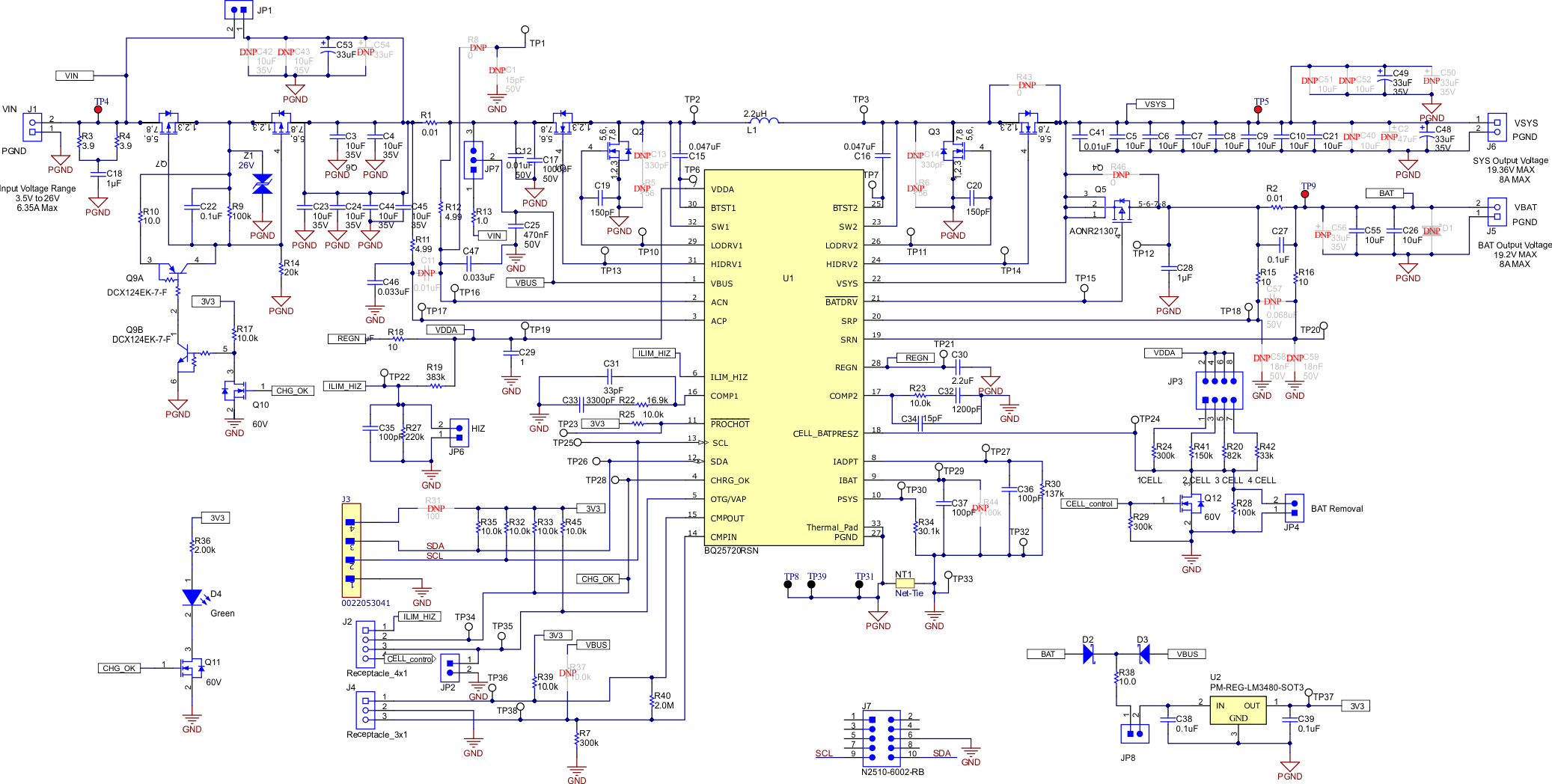Select the D2 diode symbol
The width and height of the screenshot is (1552, 784).
tap(1089, 654)
